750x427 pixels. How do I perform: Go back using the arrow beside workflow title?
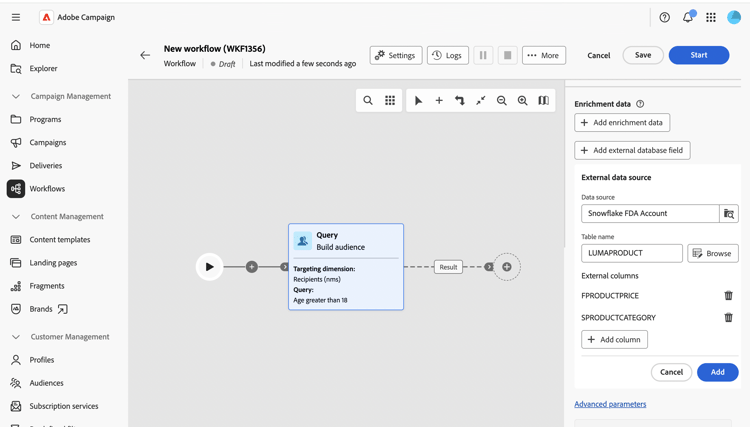pos(145,55)
